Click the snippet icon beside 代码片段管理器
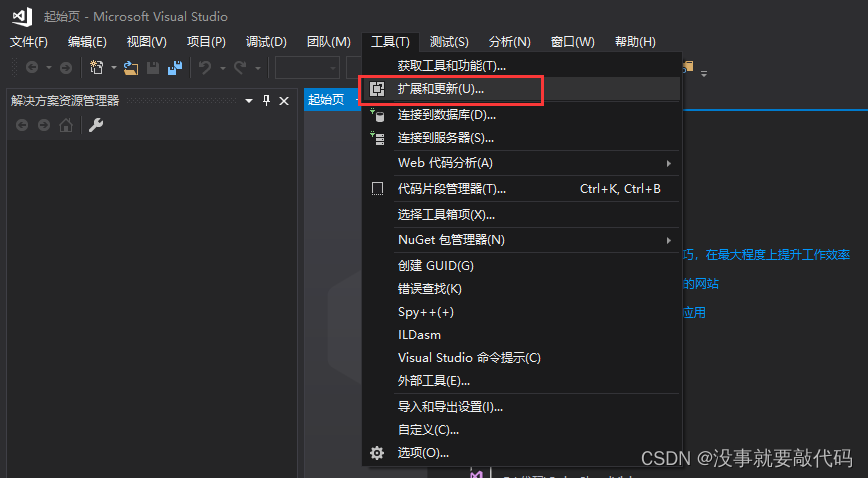The image size is (868, 478). (377, 189)
